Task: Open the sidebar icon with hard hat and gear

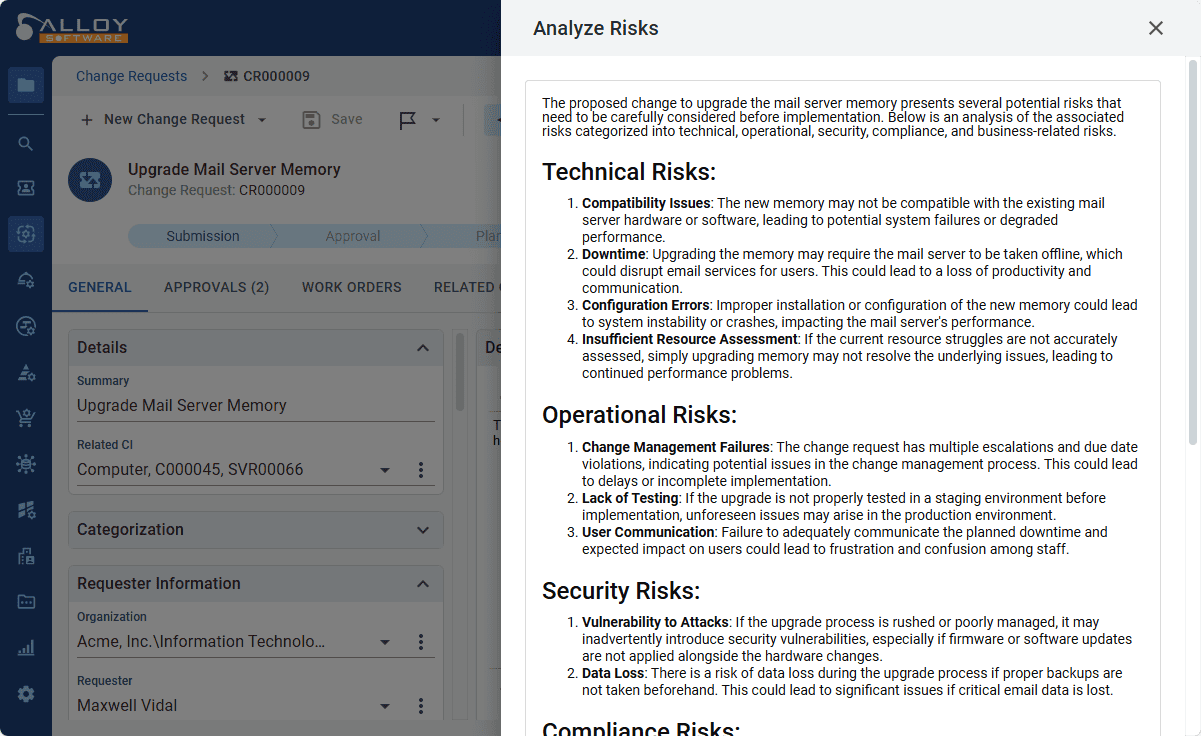Action: click(26, 280)
